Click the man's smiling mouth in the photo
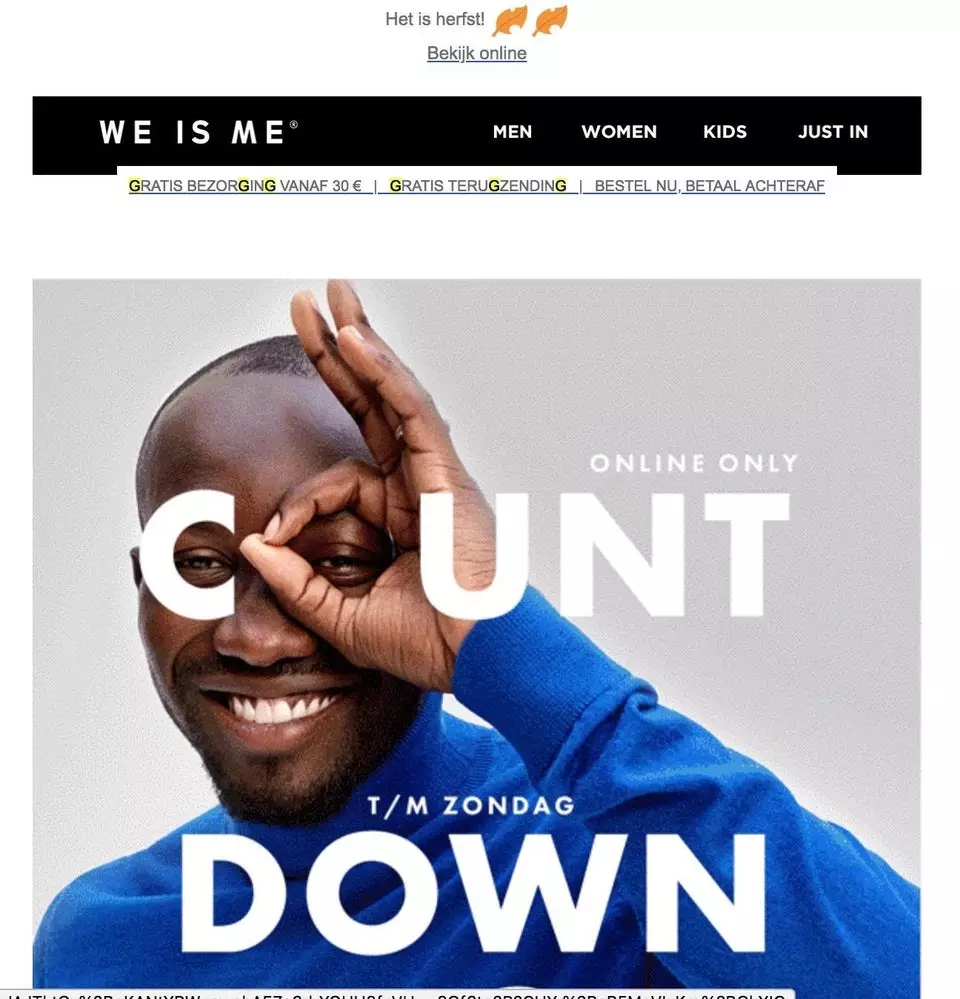Image resolution: width=960 pixels, height=999 pixels. pyautogui.click(x=279, y=706)
